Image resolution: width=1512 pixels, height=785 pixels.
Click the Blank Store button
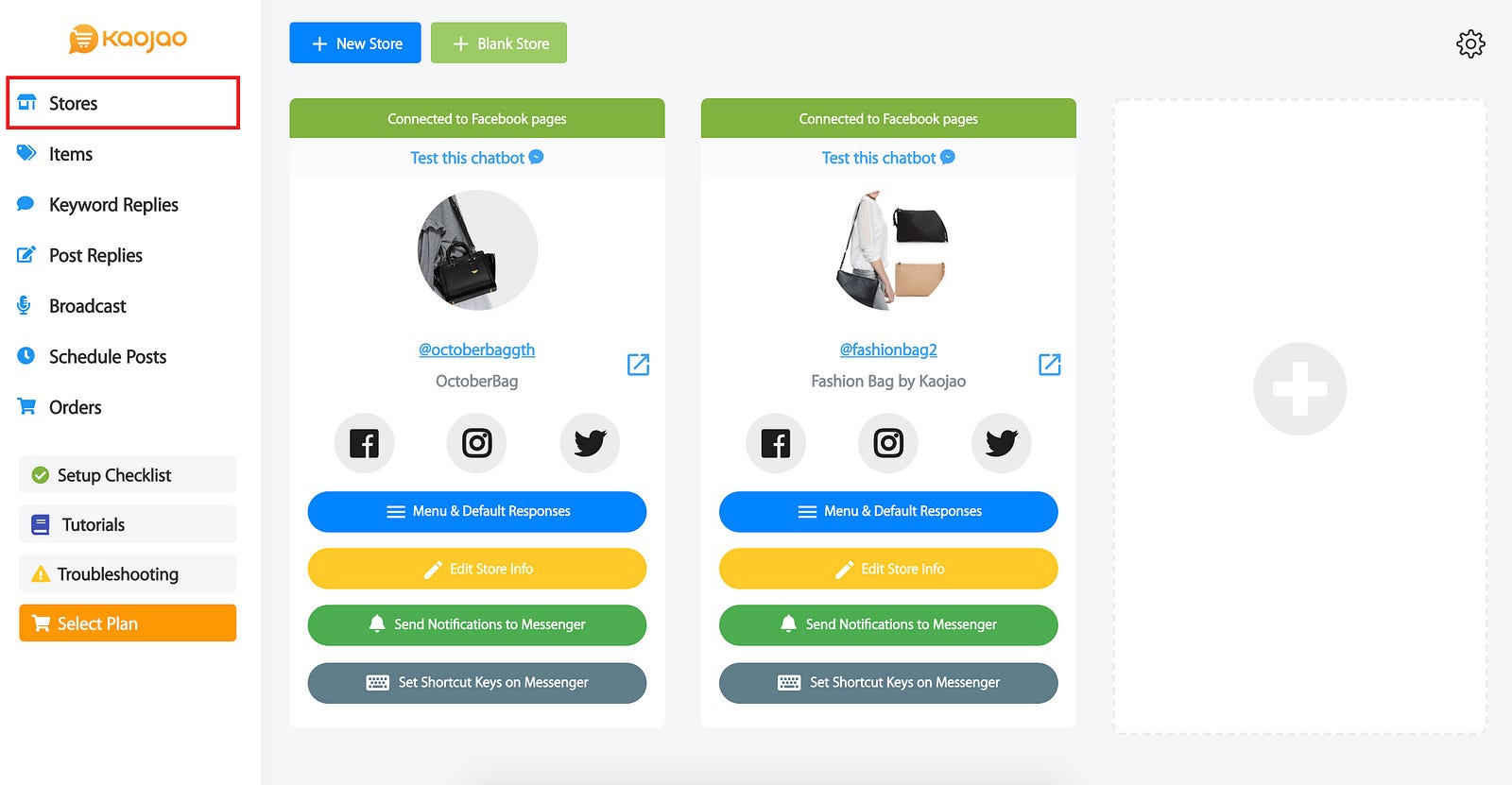499,43
